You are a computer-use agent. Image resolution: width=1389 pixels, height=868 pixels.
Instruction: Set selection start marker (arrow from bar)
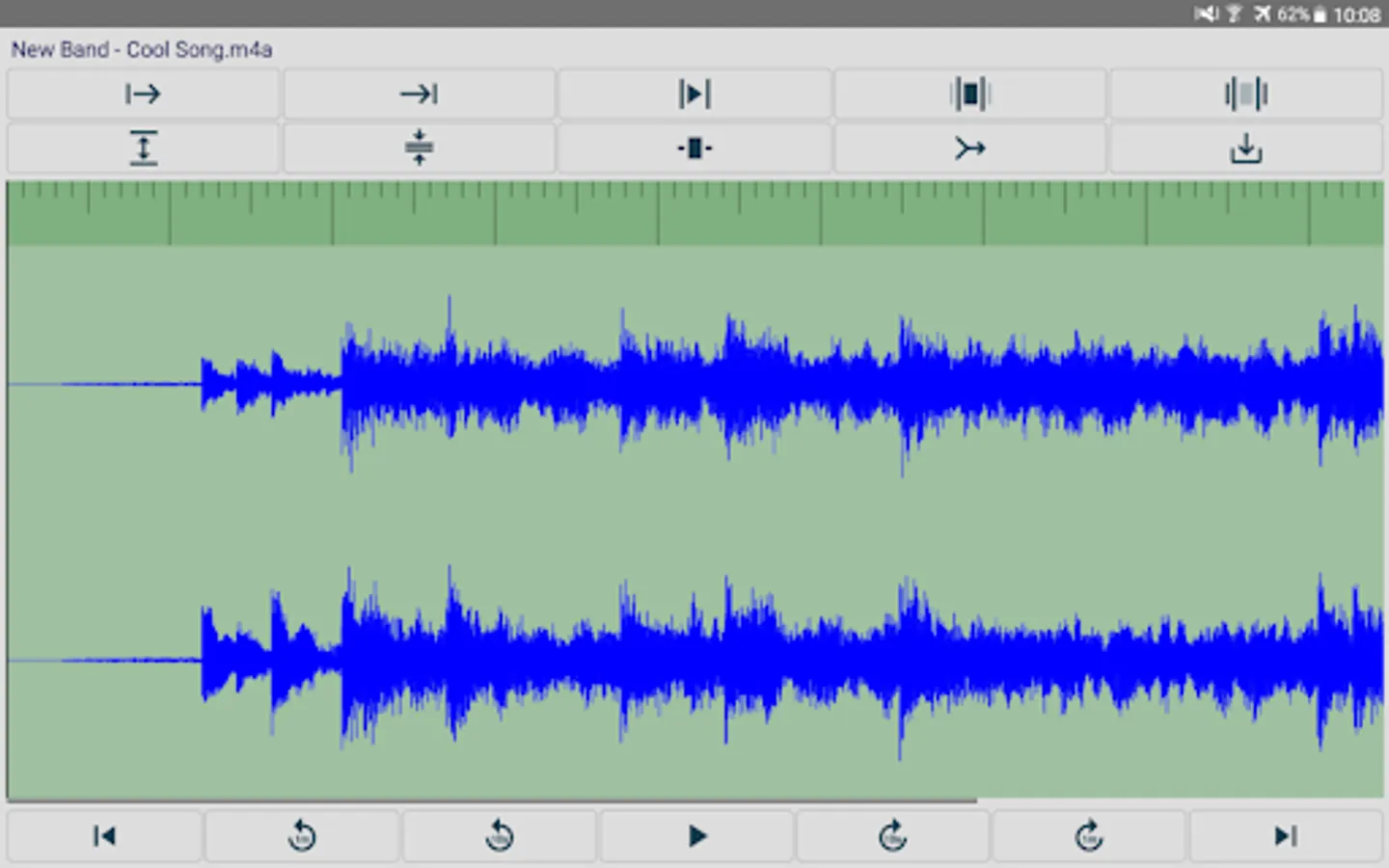coord(143,94)
